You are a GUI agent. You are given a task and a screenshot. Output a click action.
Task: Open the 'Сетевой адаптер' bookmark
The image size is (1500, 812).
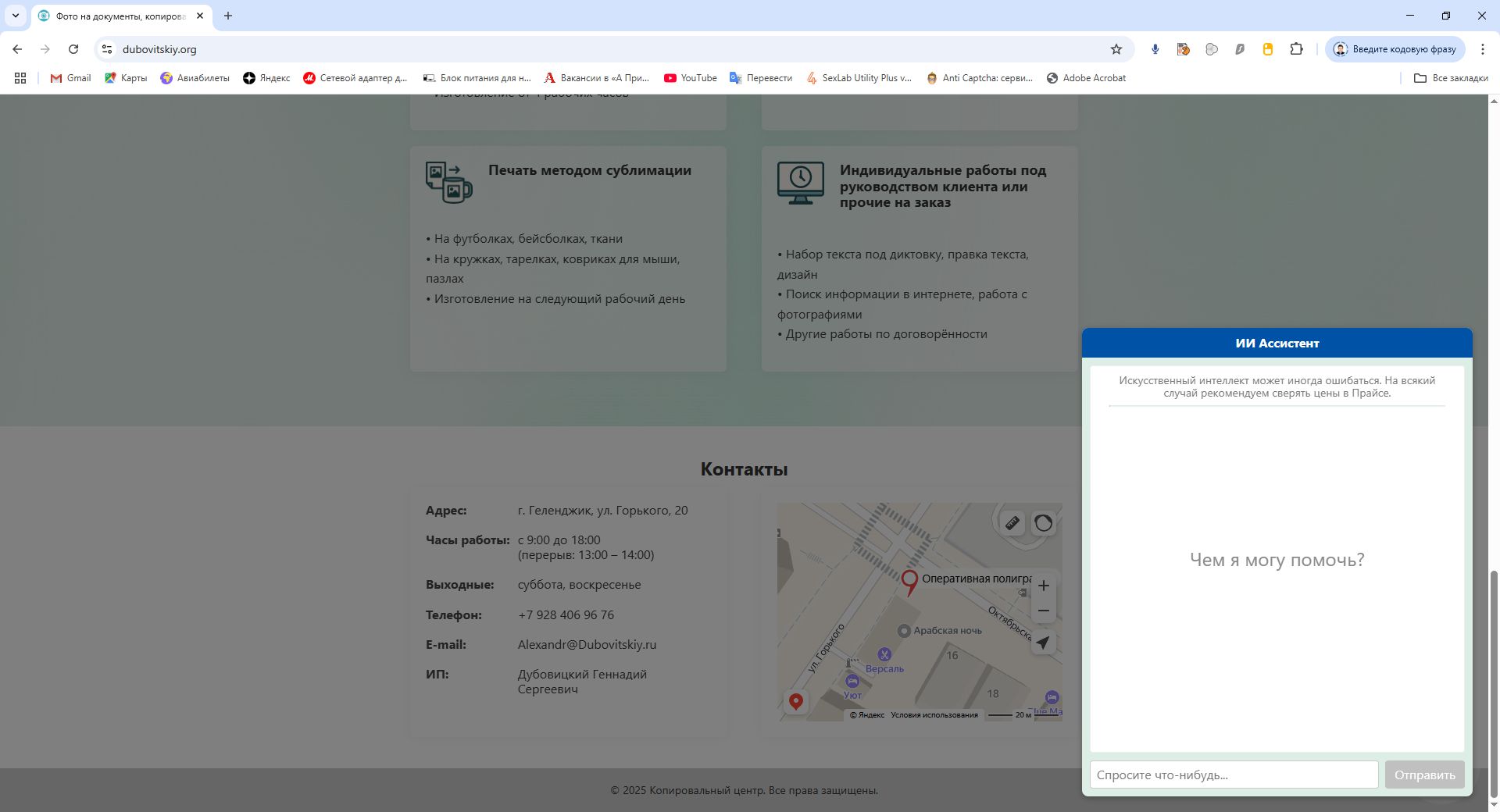pos(355,78)
